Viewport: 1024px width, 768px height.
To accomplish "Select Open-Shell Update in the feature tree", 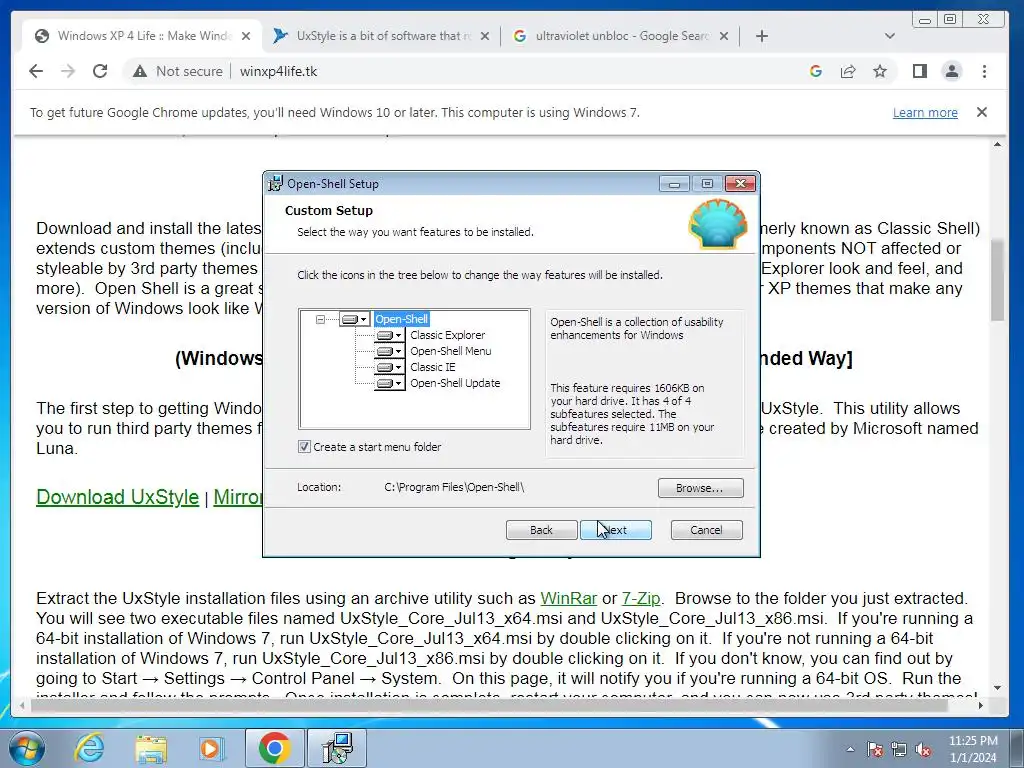I will click(455, 383).
